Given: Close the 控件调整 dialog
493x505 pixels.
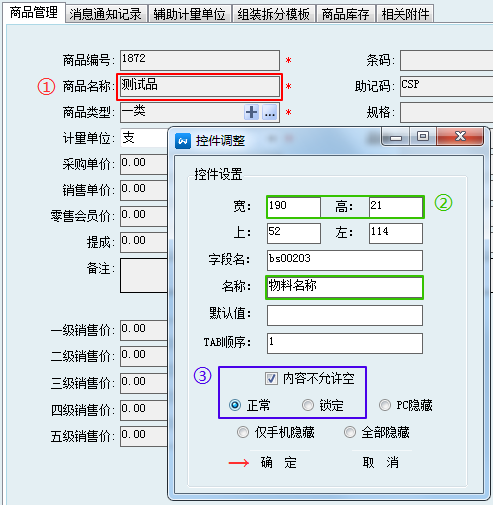Looking at the screenshot, I should 460,136.
